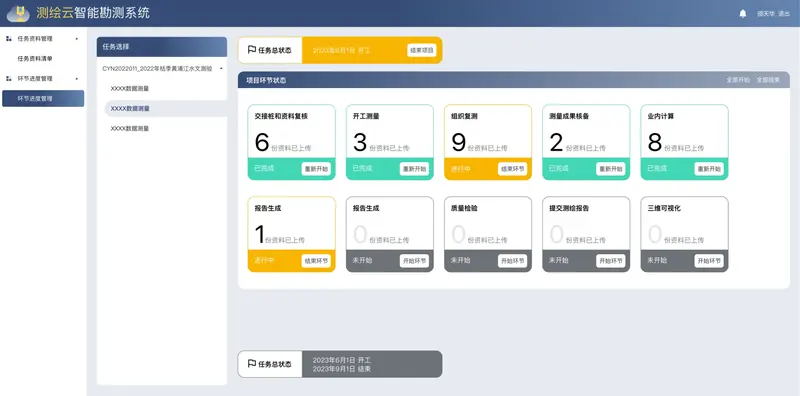
Task: Click 开始环节 on 三维可视化 card
Action: (709, 261)
